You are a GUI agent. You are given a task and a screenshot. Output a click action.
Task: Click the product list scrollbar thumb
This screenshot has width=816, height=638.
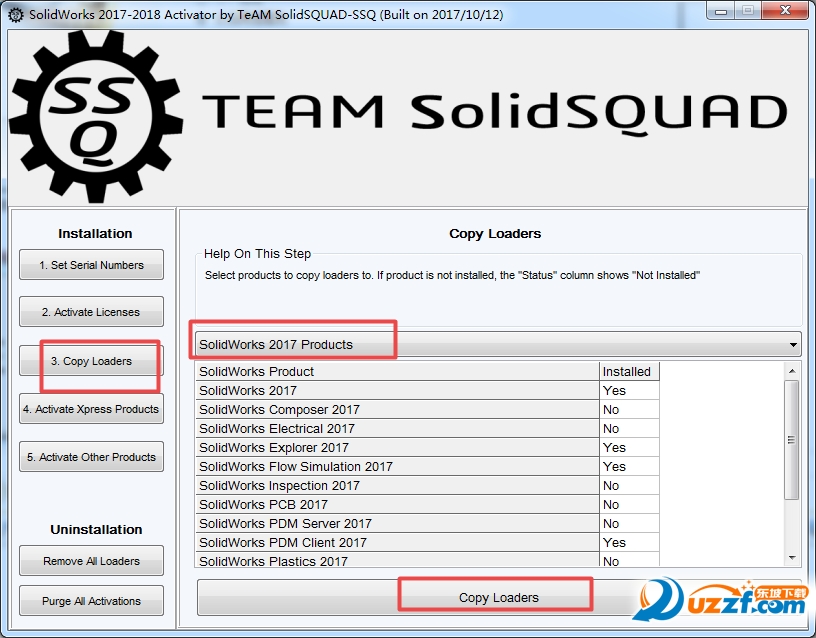tap(792, 440)
